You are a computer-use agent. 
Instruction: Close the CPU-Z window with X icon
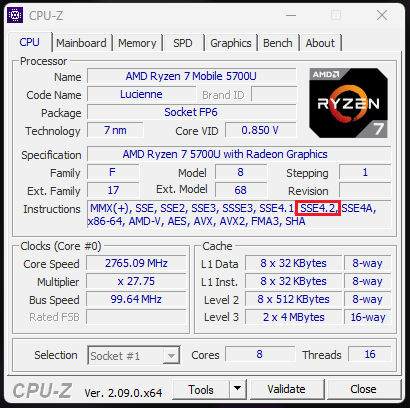click(382, 15)
